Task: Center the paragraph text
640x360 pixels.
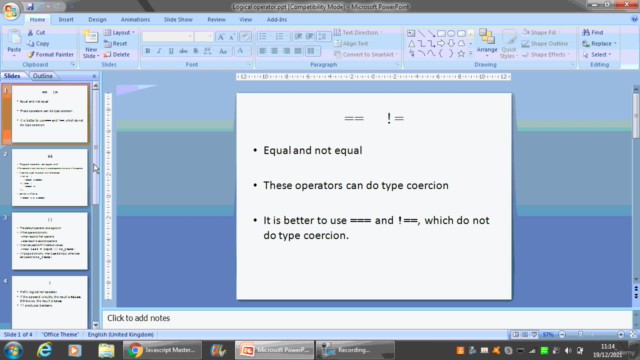Action: (275, 51)
